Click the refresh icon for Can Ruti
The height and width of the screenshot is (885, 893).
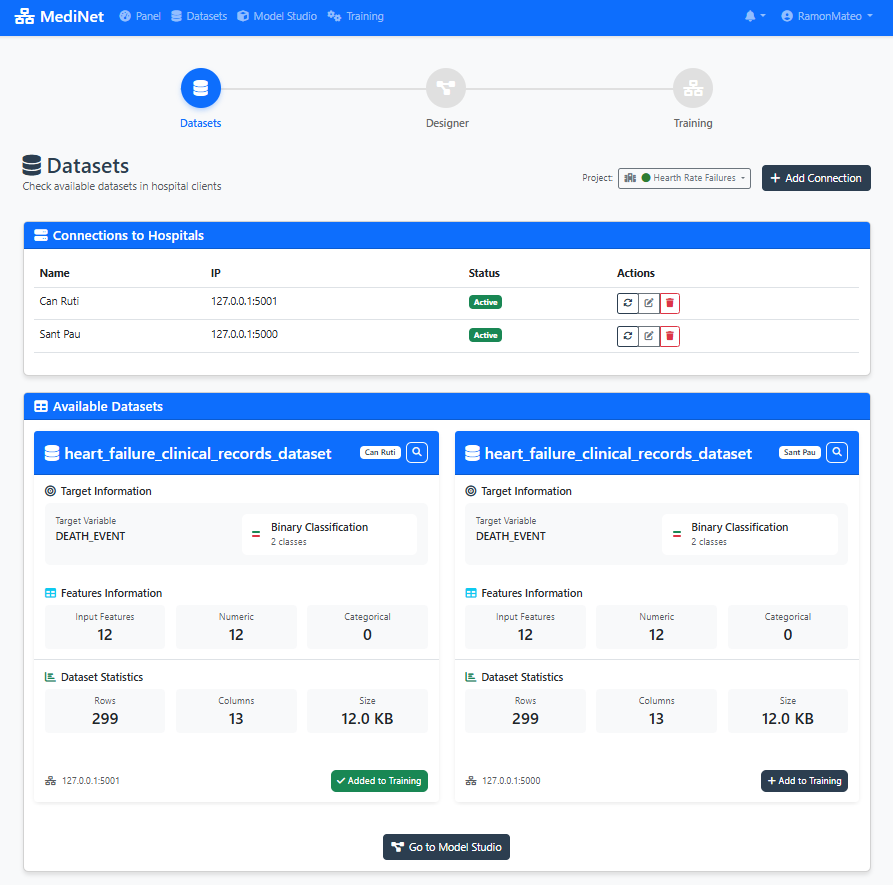coord(627,303)
